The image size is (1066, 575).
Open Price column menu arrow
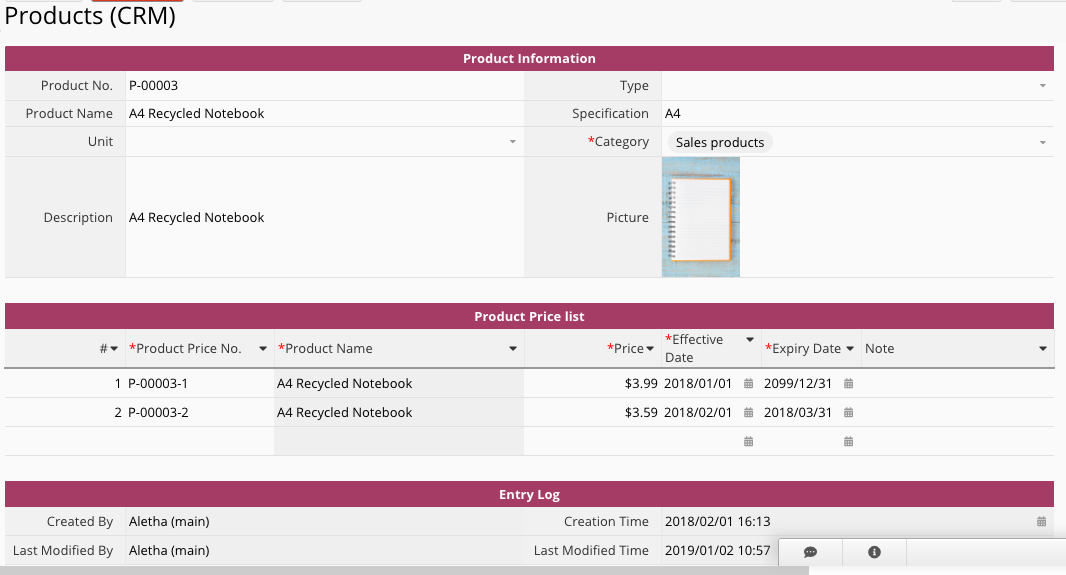click(650, 349)
